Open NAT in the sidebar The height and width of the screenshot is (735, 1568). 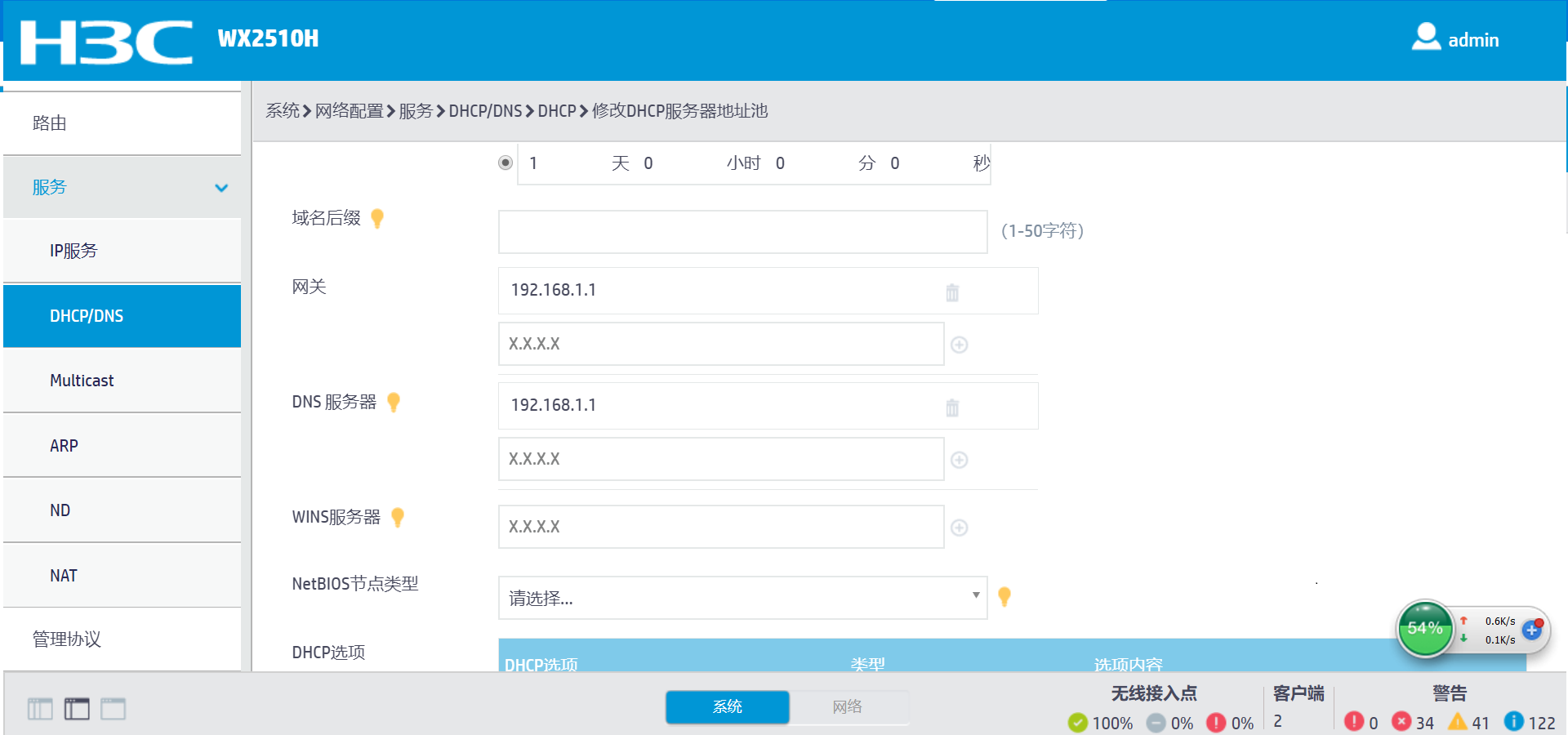pyautogui.click(x=122, y=576)
